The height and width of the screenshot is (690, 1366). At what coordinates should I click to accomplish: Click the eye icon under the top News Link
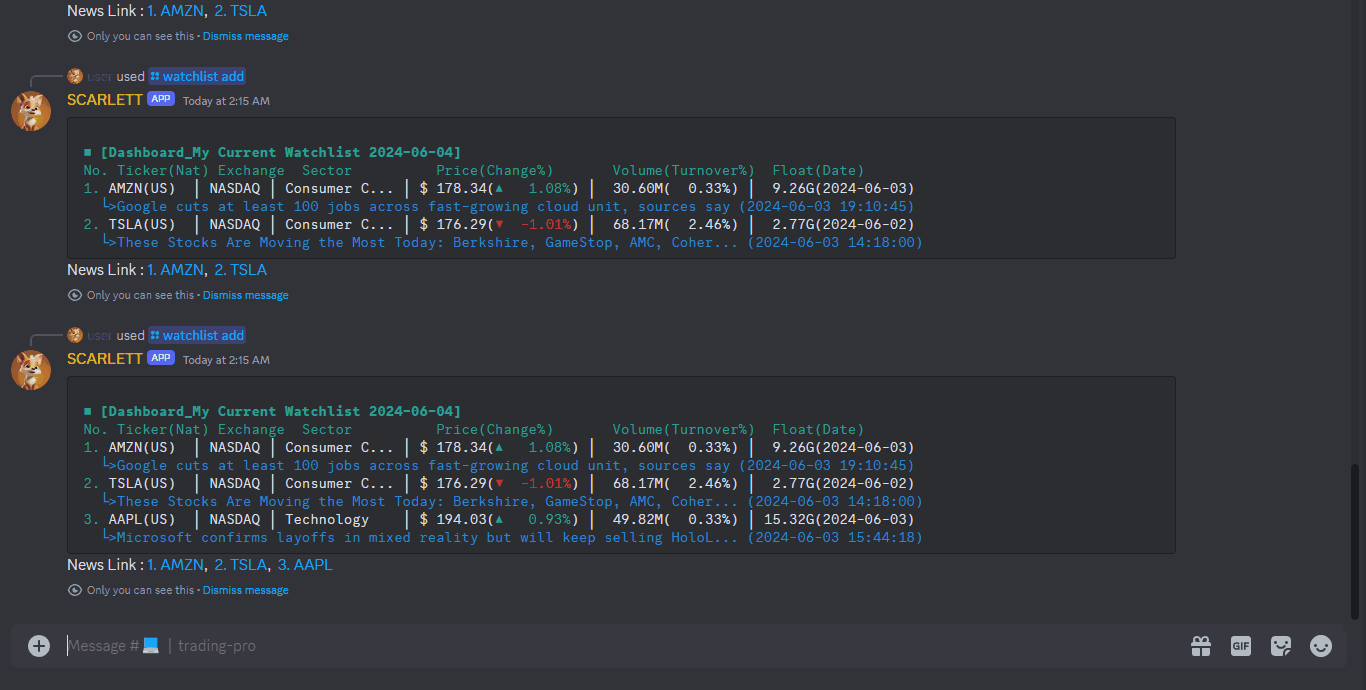(x=75, y=36)
